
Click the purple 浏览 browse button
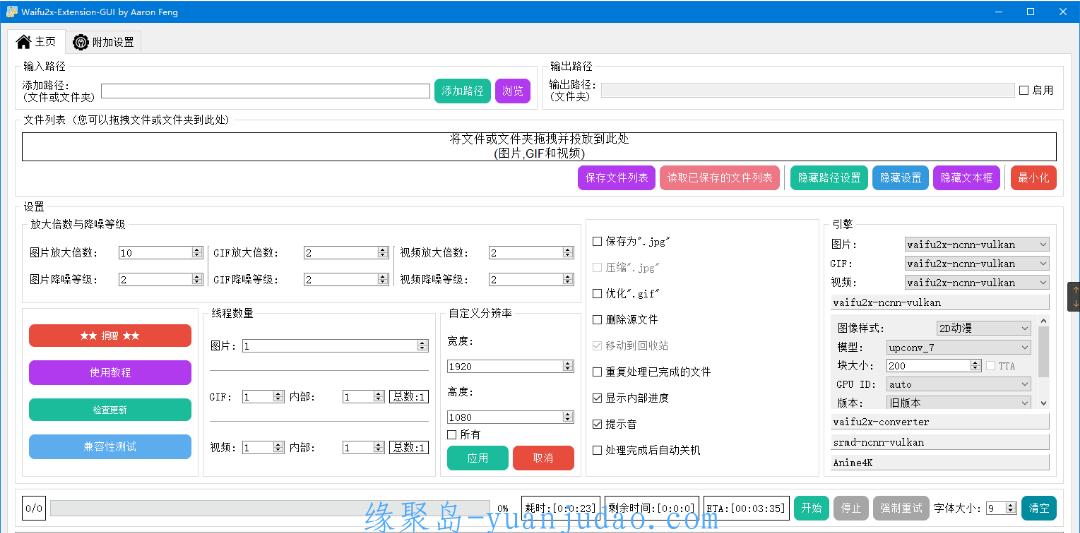pyautogui.click(x=512, y=91)
